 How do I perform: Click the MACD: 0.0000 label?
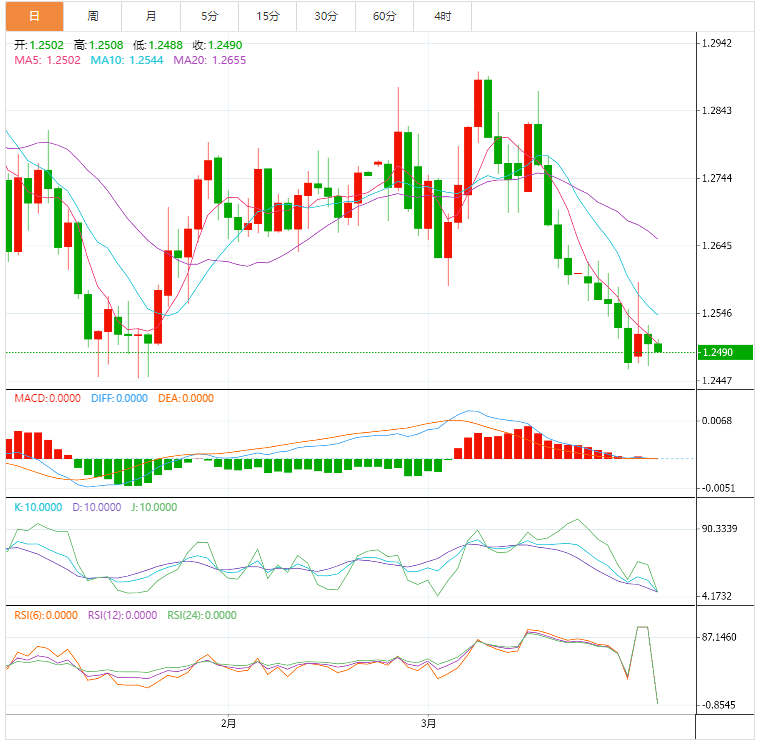click(47, 398)
